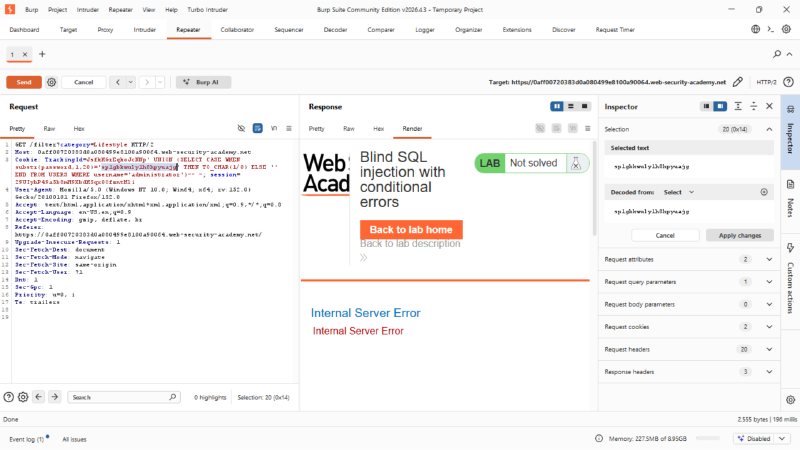Toggle hide non-printable characters in request
The image size is (800, 450).
[x=241, y=128]
